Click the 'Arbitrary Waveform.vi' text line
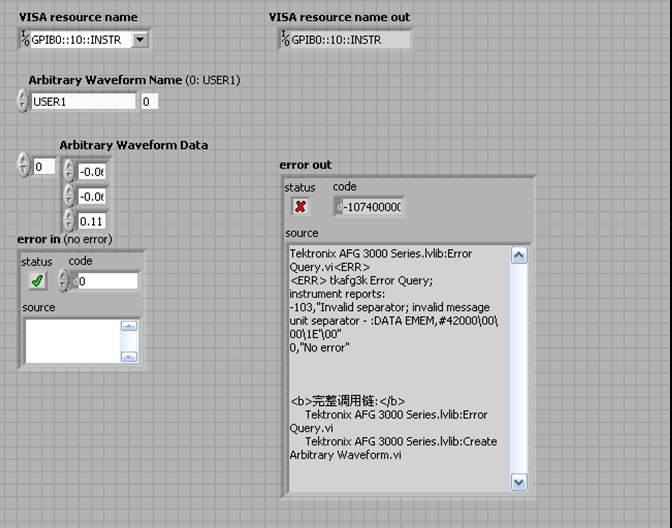The height and width of the screenshot is (528, 672). [x=345, y=455]
